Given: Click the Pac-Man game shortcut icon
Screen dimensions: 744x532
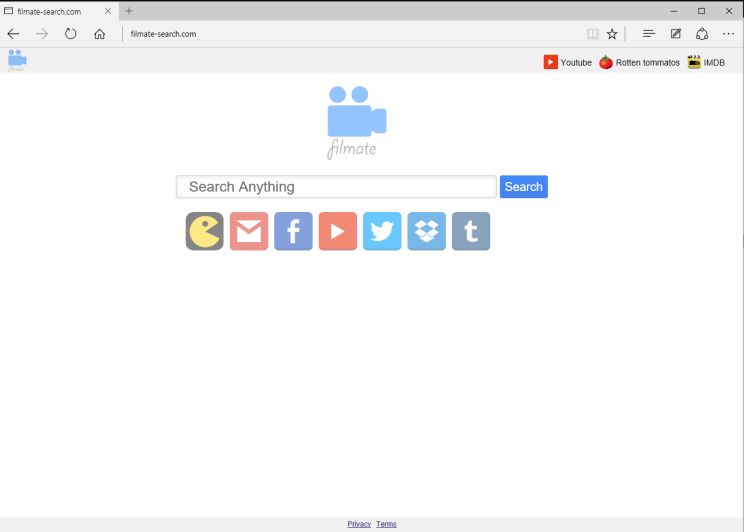Looking at the screenshot, I should tap(205, 231).
